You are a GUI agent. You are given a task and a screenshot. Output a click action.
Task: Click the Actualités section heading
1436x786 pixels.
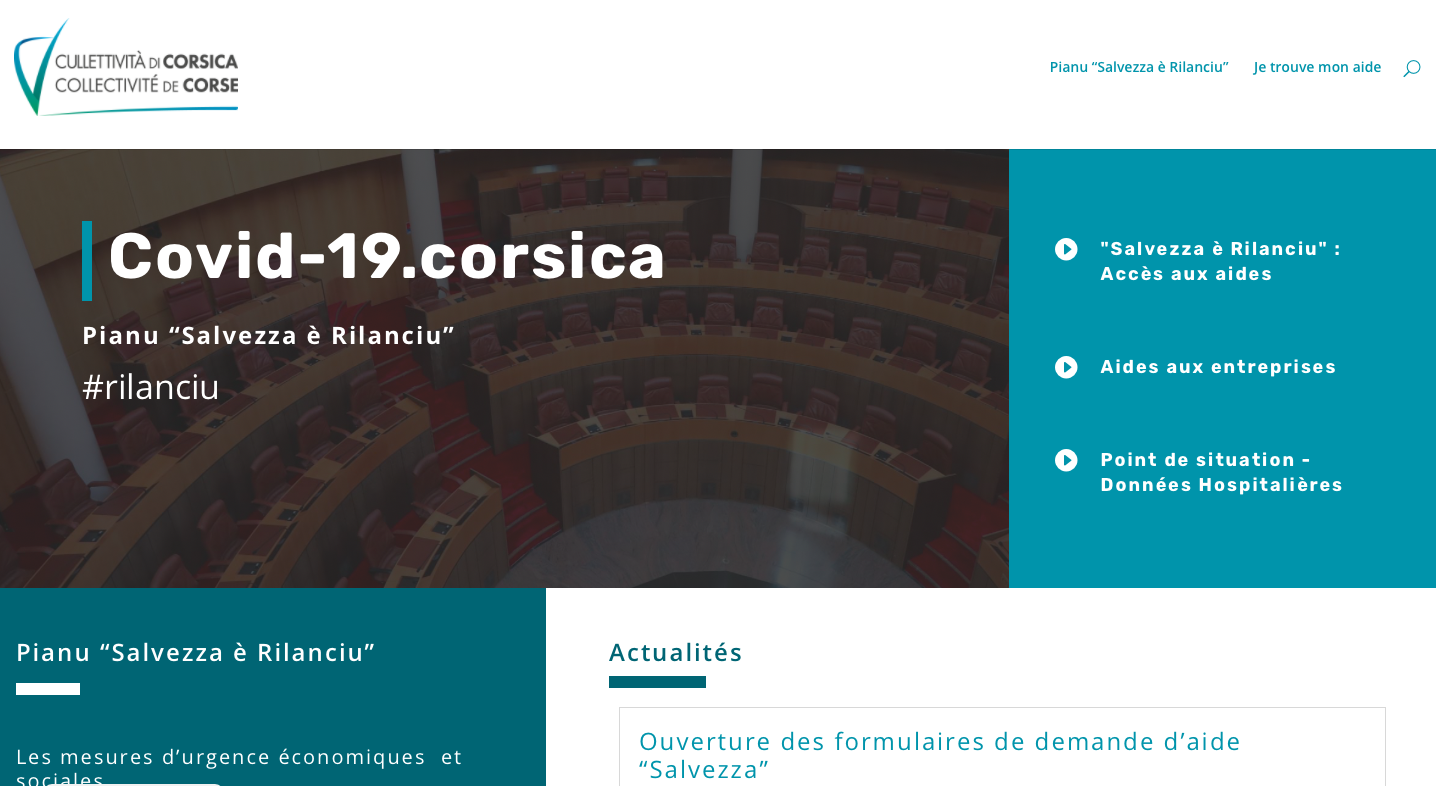point(676,652)
